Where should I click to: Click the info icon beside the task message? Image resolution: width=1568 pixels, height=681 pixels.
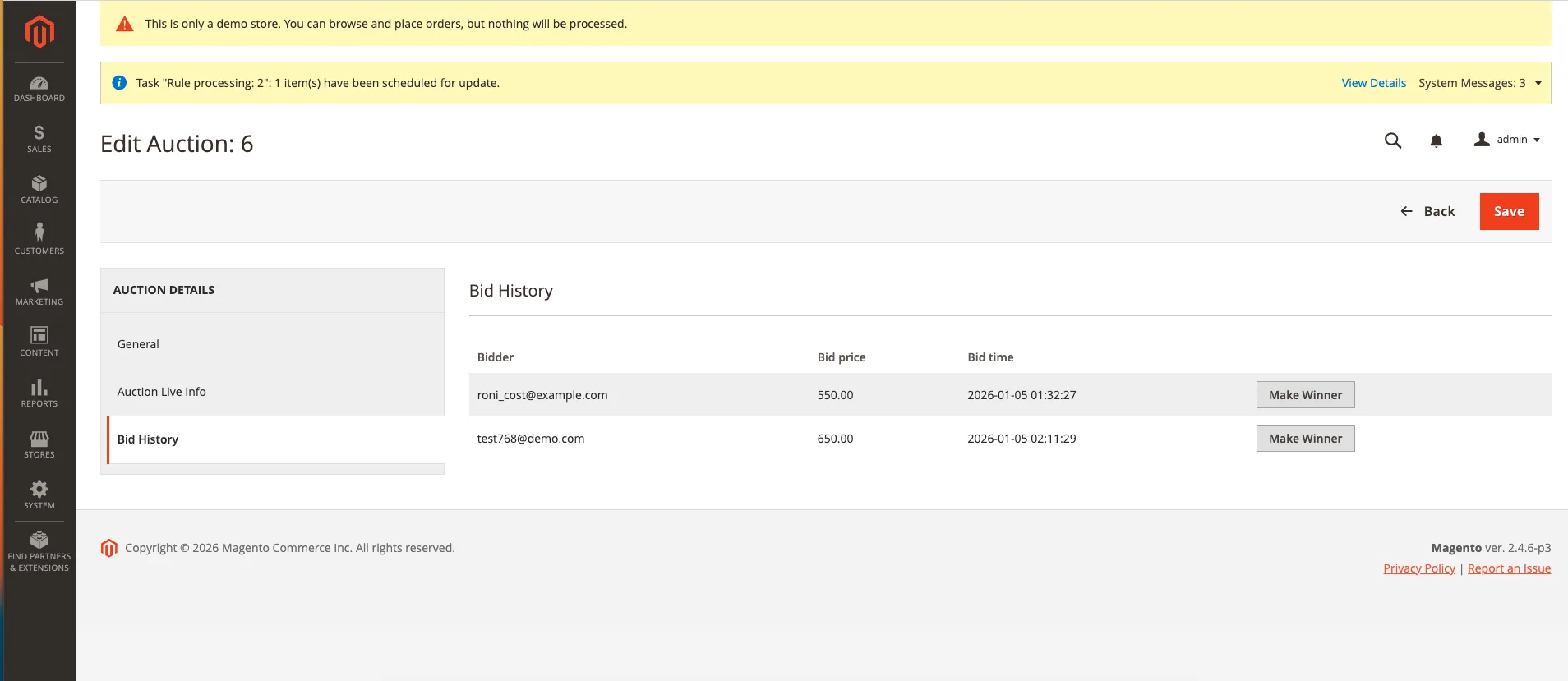click(x=119, y=83)
